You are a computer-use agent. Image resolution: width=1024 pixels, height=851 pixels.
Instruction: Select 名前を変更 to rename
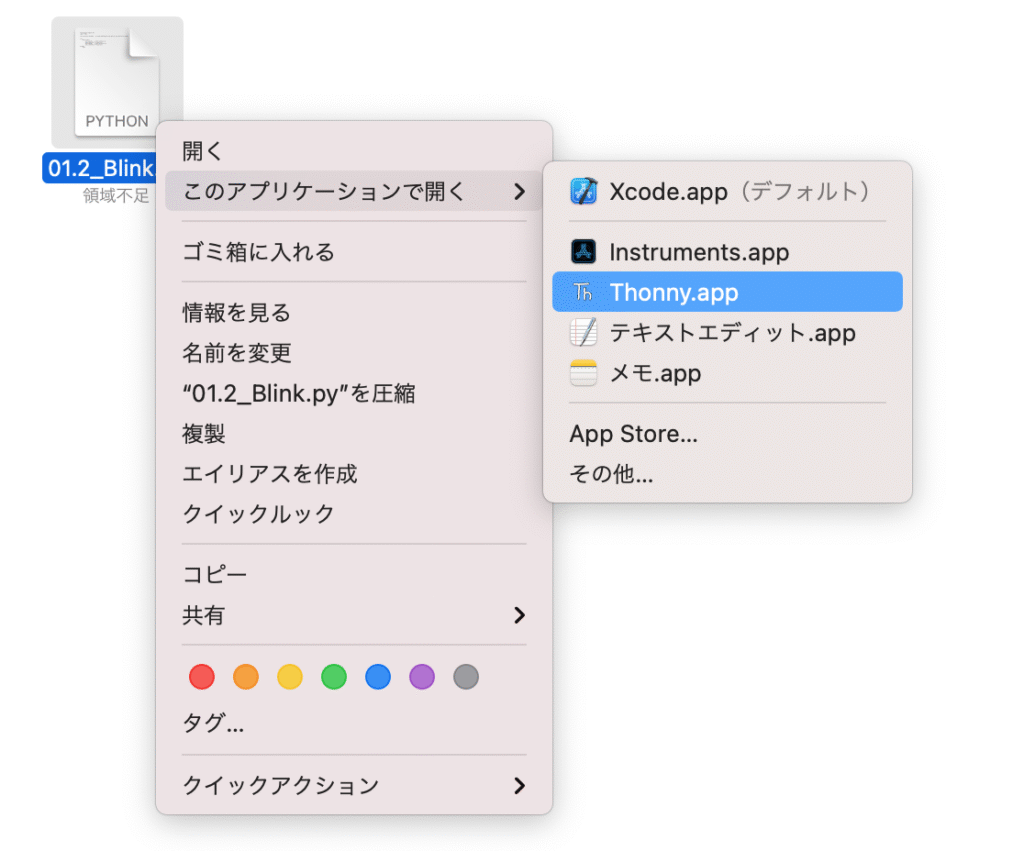[x=354, y=353]
